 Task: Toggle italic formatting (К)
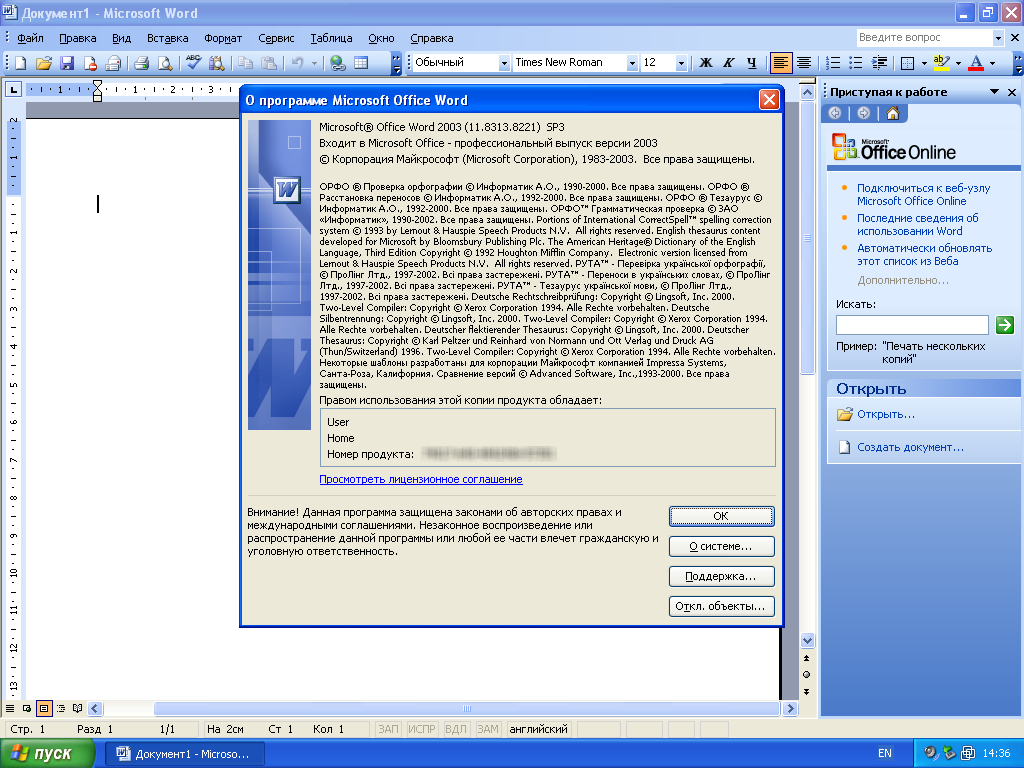pyautogui.click(x=728, y=63)
